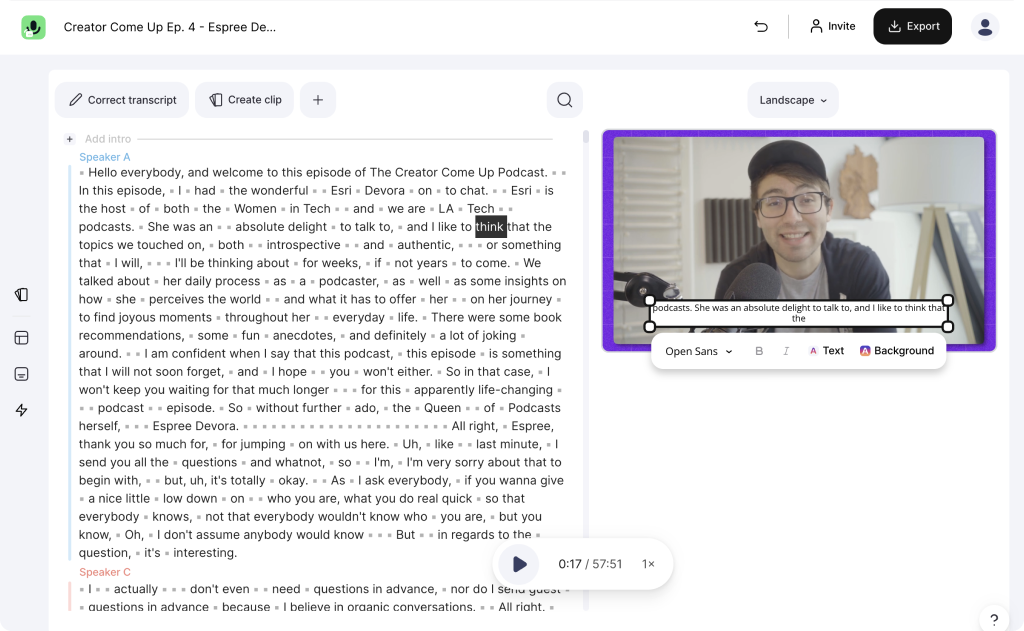Click the word "podcaster," in the transcript
1024x631 pixels.
348,281
